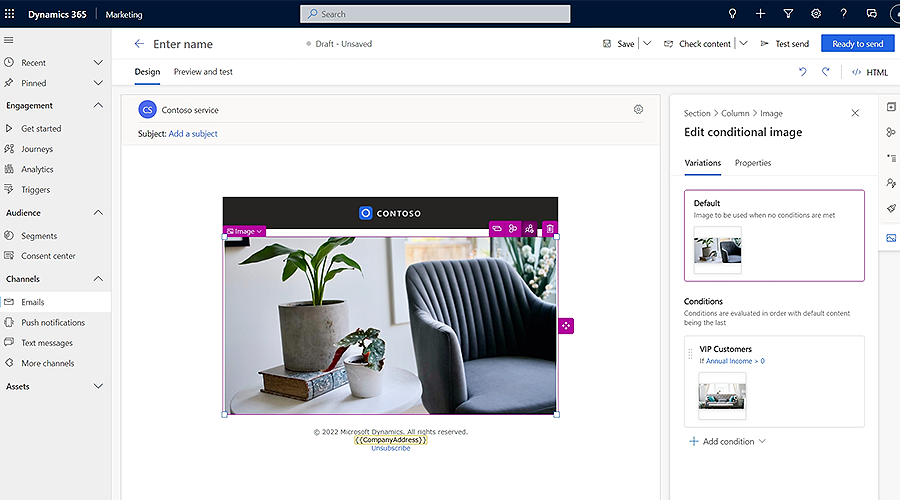Screen dimensions: 900x500
Task: Collapse the Channels group
Action: (x=98, y=278)
